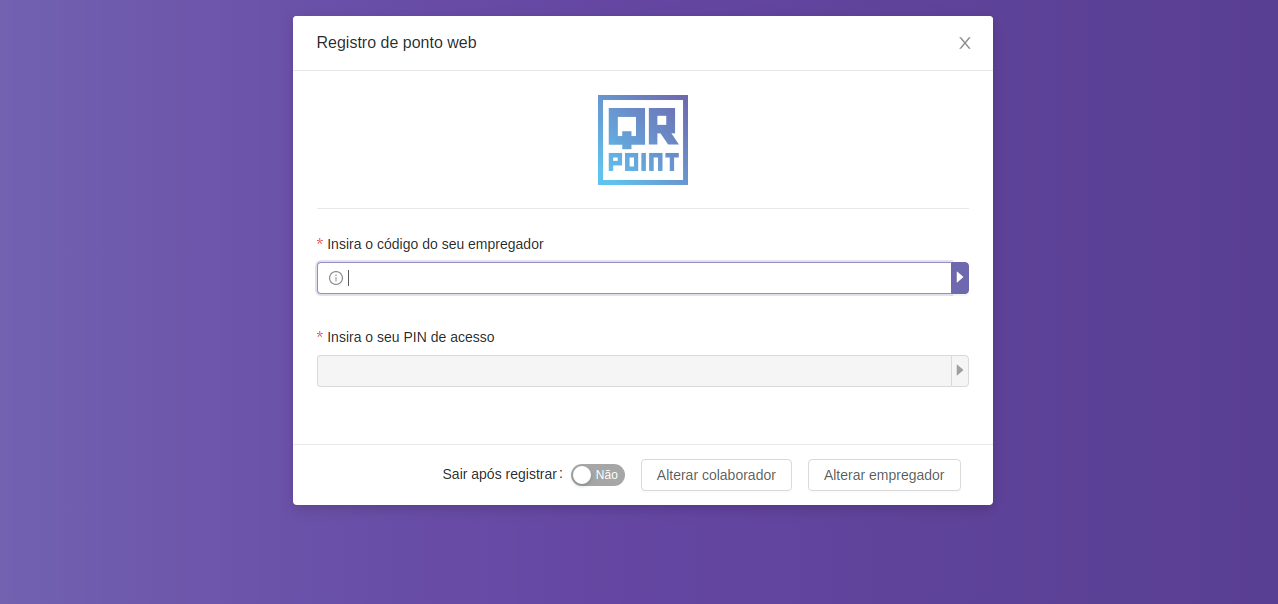Click the 'Não' text on the switch
Viewport: 1278px width, 604px height.
[607, 475]
